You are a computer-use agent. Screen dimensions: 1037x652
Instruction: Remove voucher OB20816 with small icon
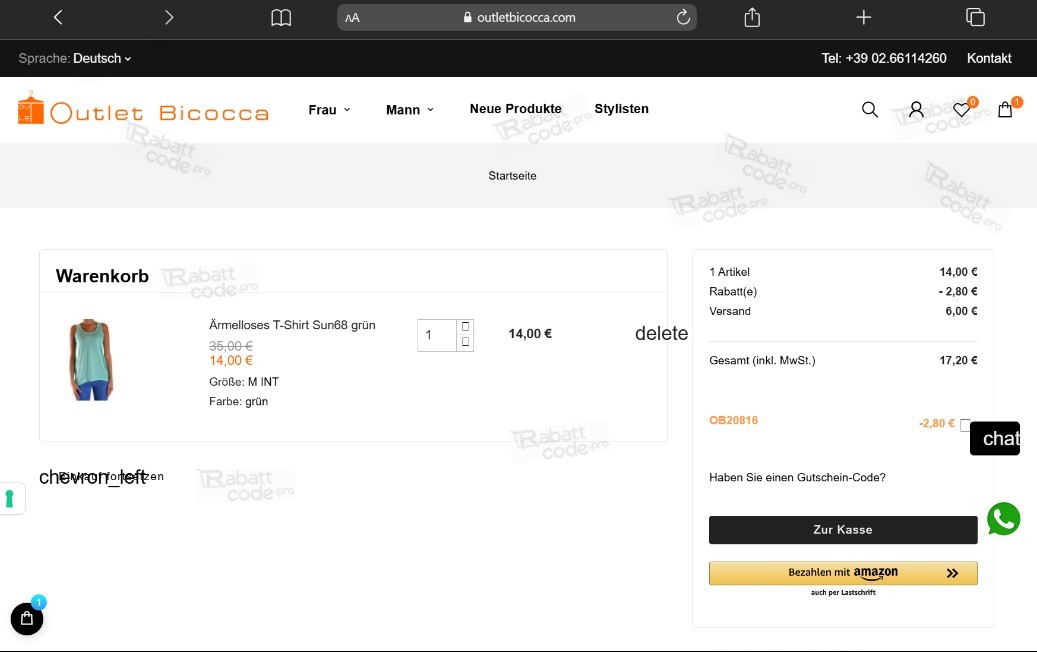(x=965, y=425)
